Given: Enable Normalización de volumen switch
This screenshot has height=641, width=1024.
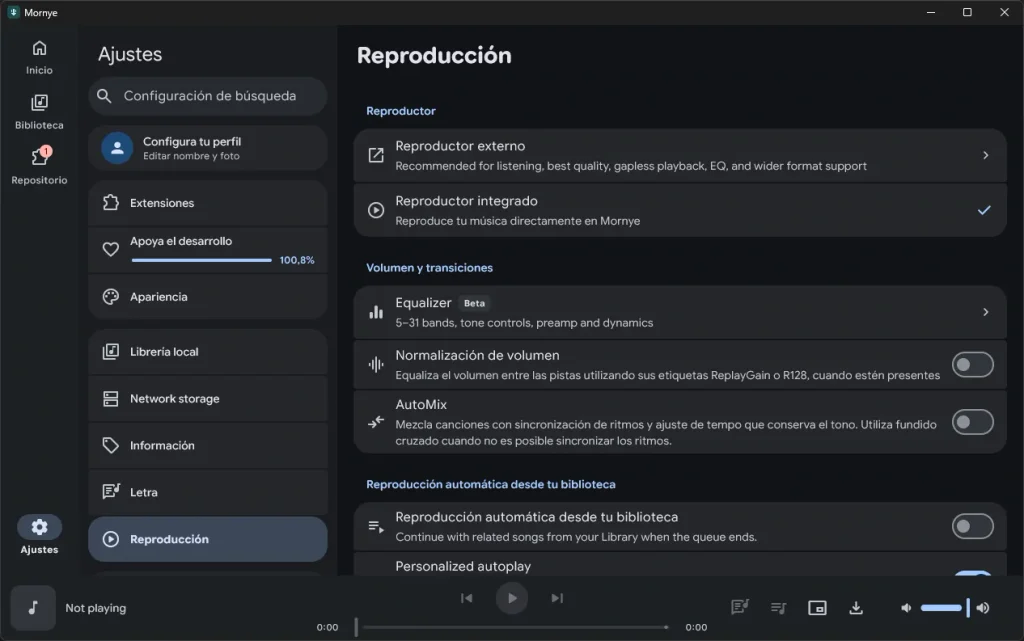Looking at the screenshot, I should (x=972, y=365).
